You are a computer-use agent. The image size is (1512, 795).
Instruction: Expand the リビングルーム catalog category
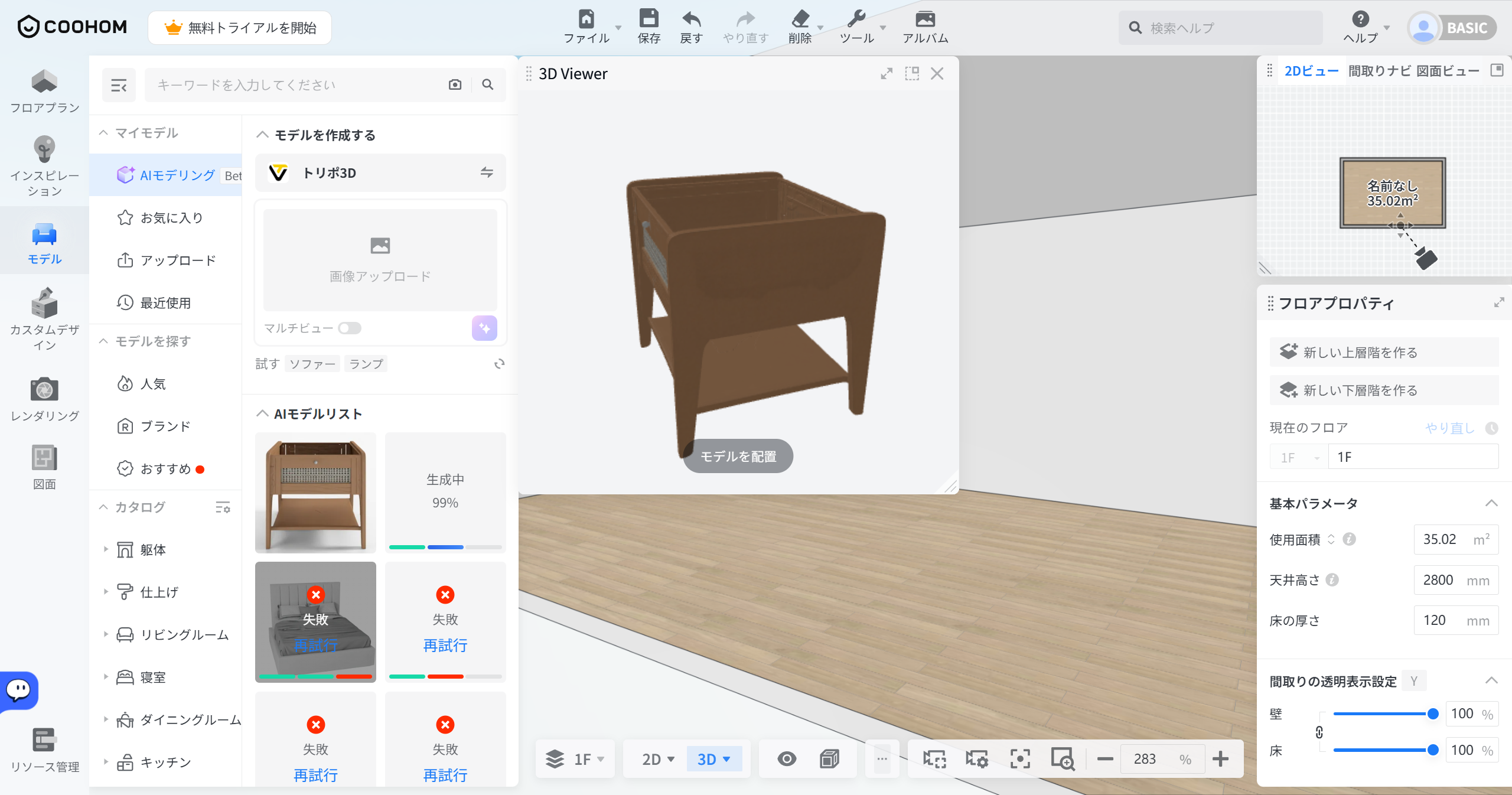tap(106, 634)
